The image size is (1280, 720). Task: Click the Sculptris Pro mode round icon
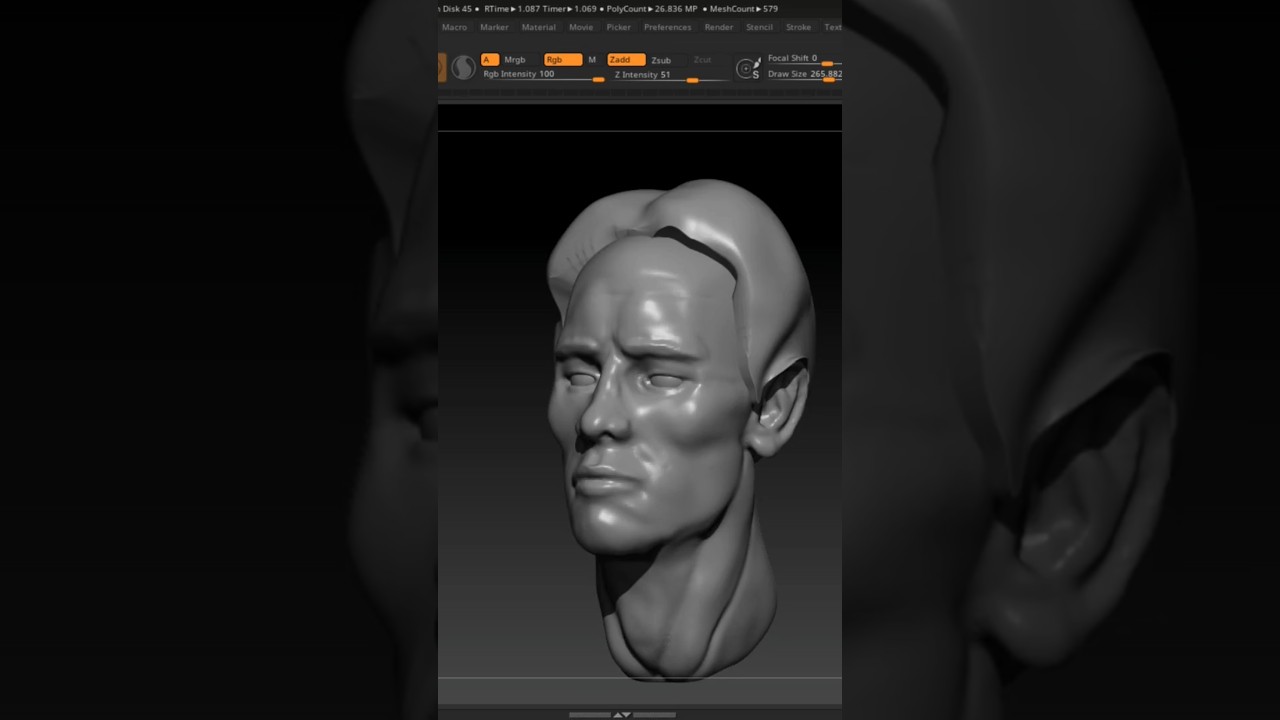tap(463, 67)
